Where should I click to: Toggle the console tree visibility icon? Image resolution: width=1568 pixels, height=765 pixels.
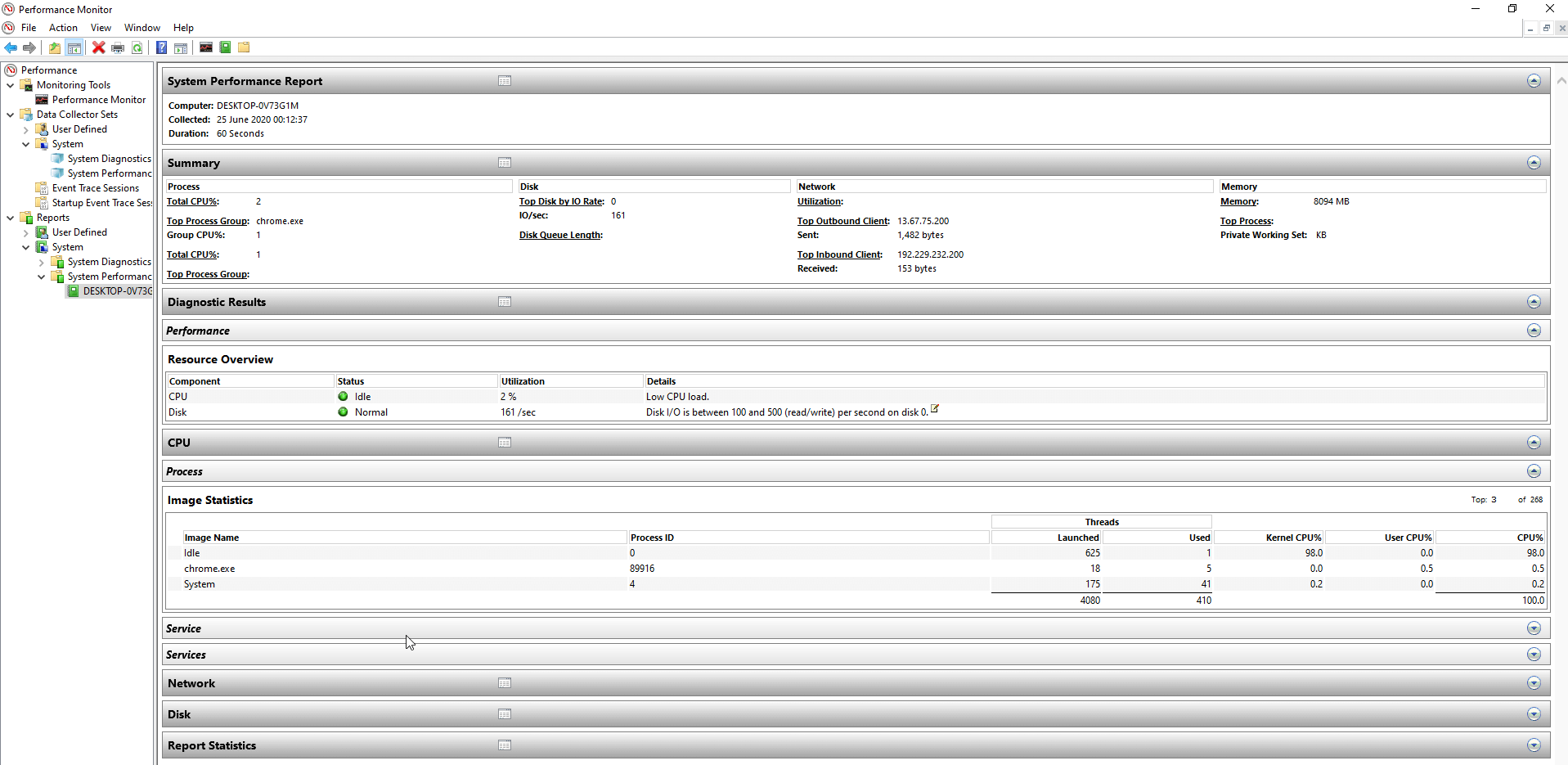[x=74, y=47]
